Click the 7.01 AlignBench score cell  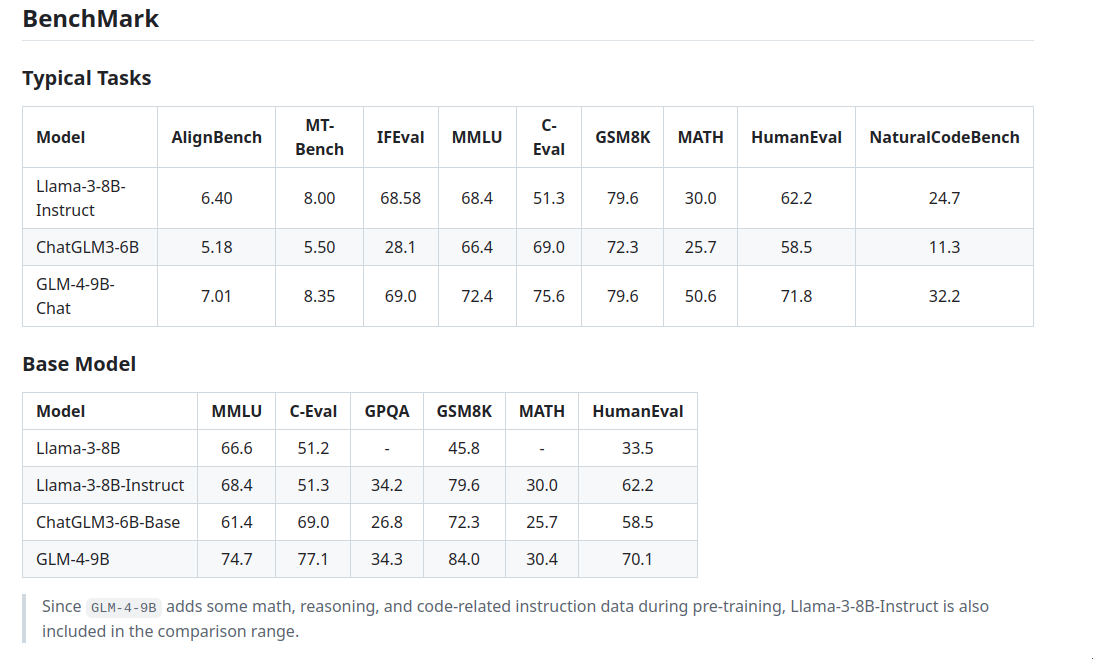pyautogui.click(x=216, y=296)
